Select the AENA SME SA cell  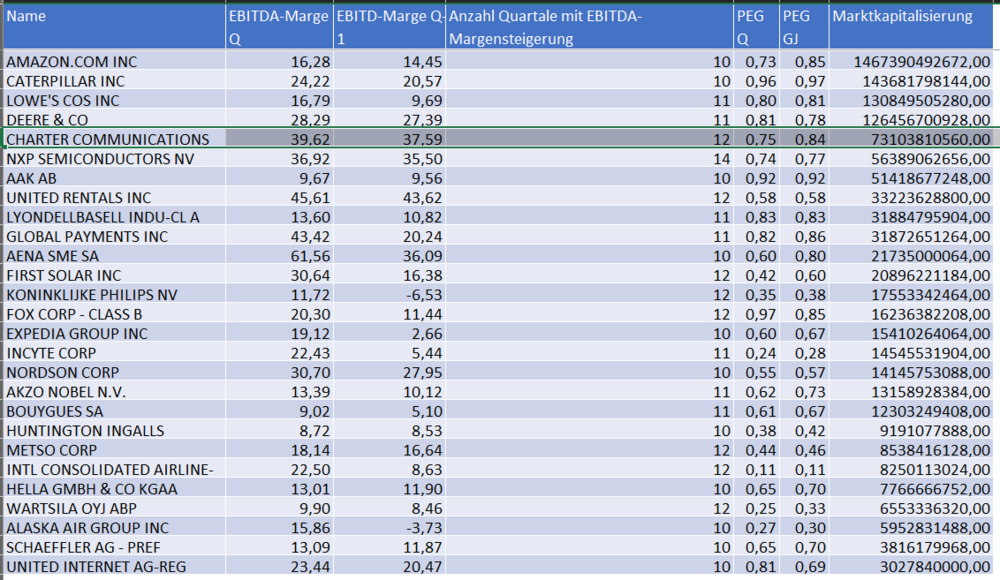point(114,256)
